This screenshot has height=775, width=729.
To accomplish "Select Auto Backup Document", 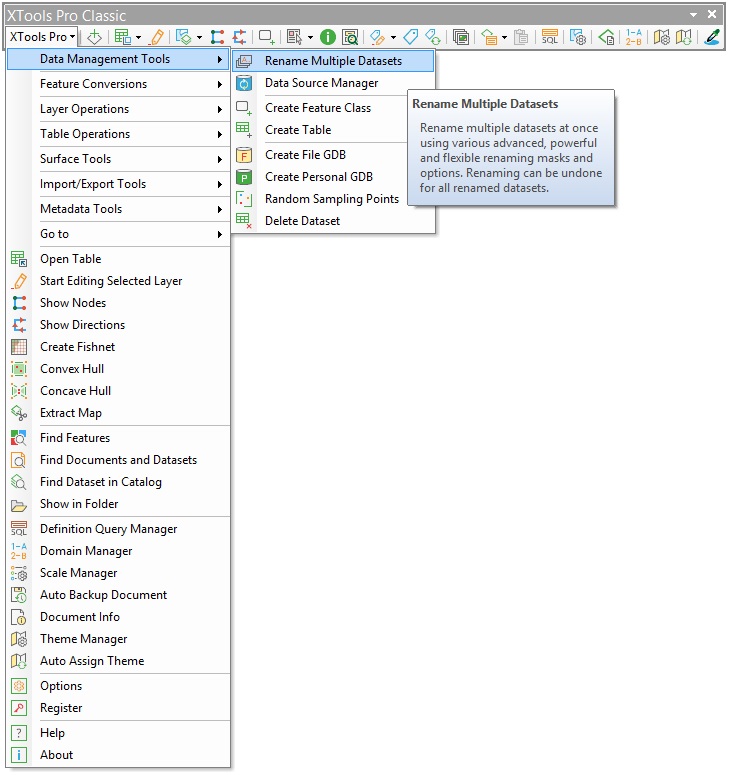I will tap(119, 595).
